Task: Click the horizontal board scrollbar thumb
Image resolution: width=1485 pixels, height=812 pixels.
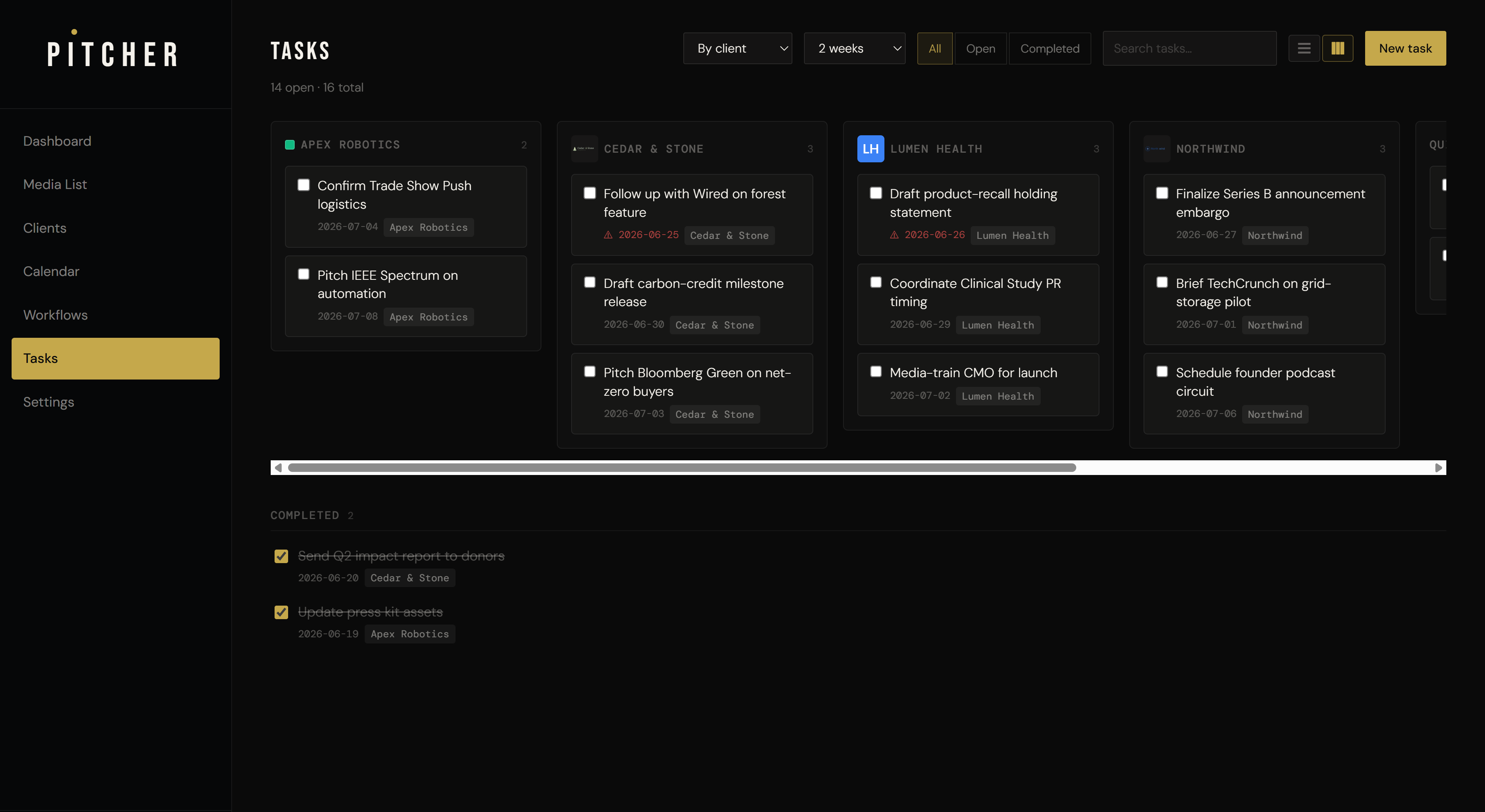Action: pos(682,467)
